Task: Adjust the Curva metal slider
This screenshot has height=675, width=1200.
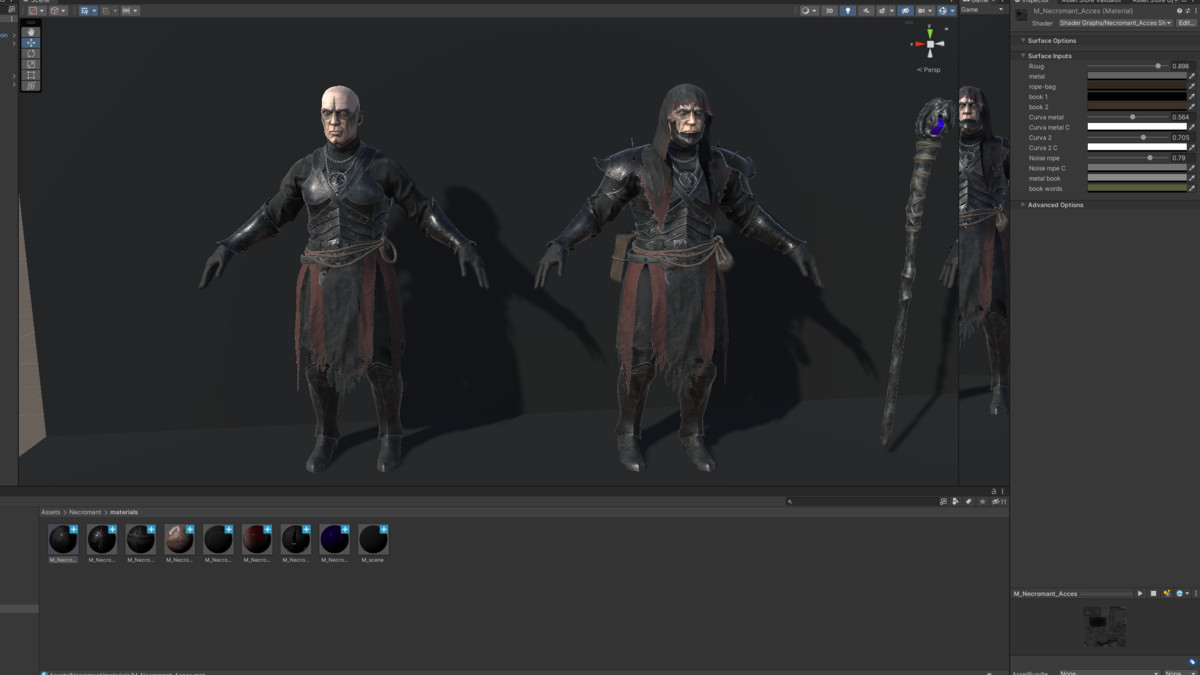Action: coord(1127,117)
